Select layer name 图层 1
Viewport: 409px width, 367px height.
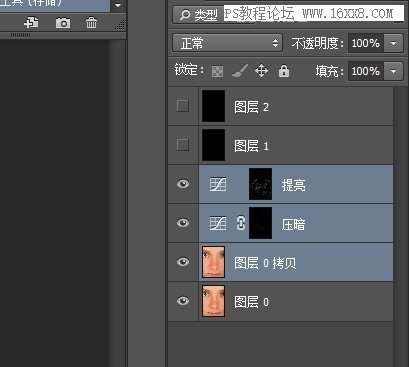(252, 146)
